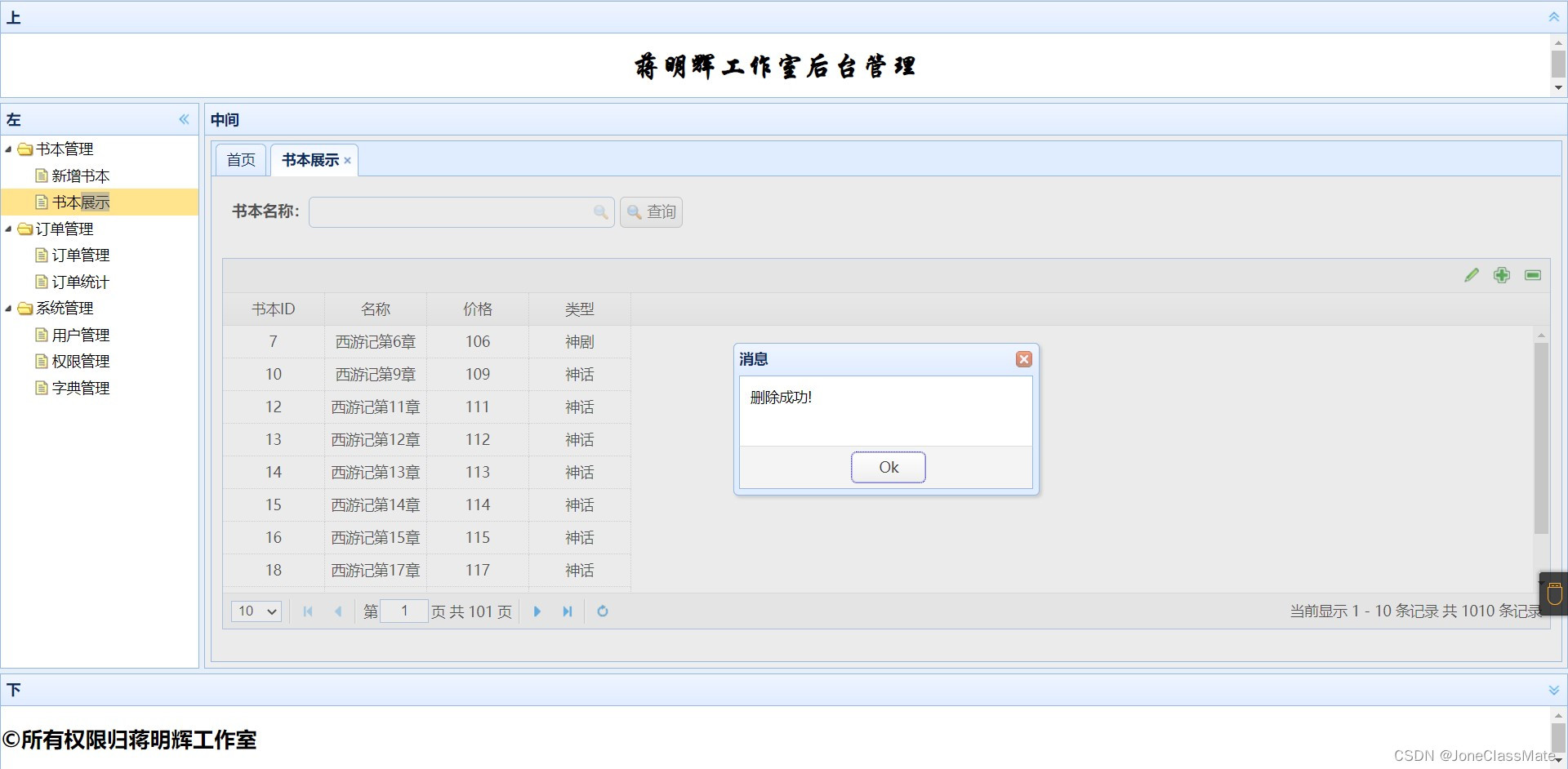This screenshot has width=1568, height=769.
Task: Click the 订单管理 folder icon
Action: tap(25, 229)
